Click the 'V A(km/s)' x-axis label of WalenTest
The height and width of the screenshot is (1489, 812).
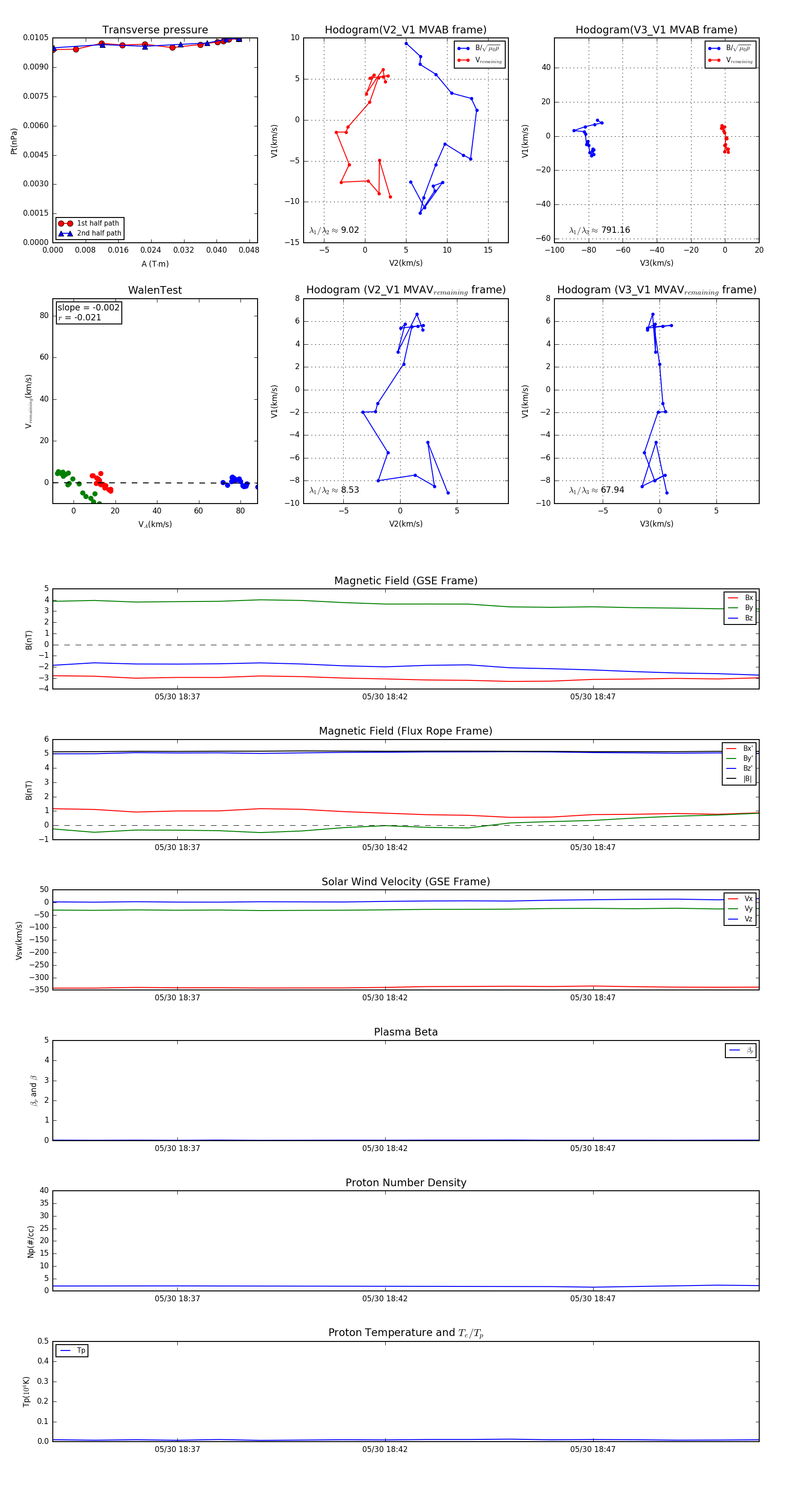(x=155, y=525)
